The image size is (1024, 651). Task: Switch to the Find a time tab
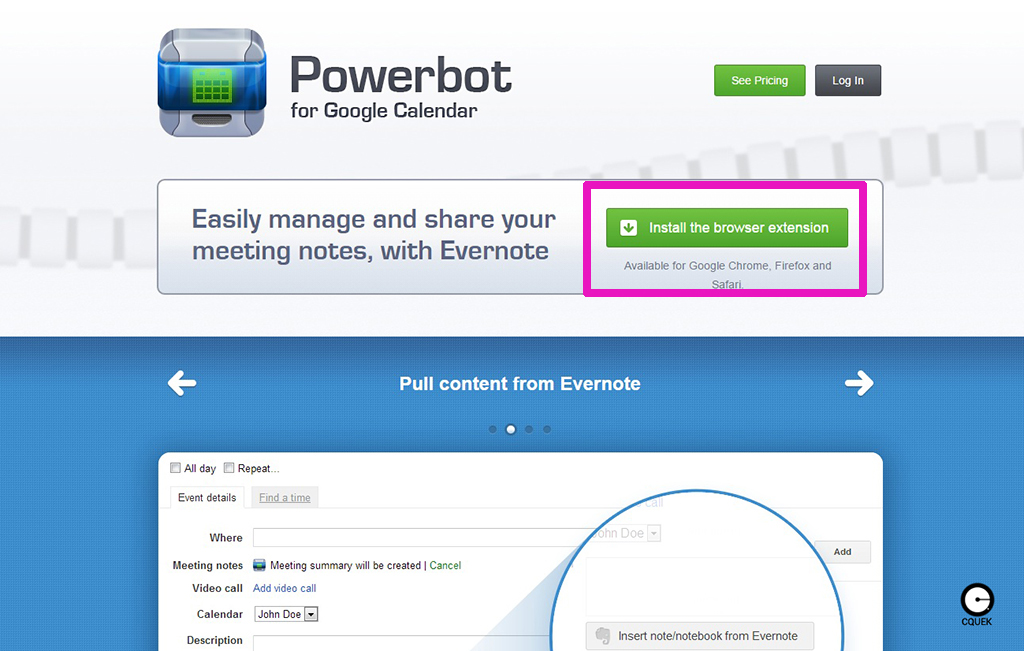click(x=285, y=498)
